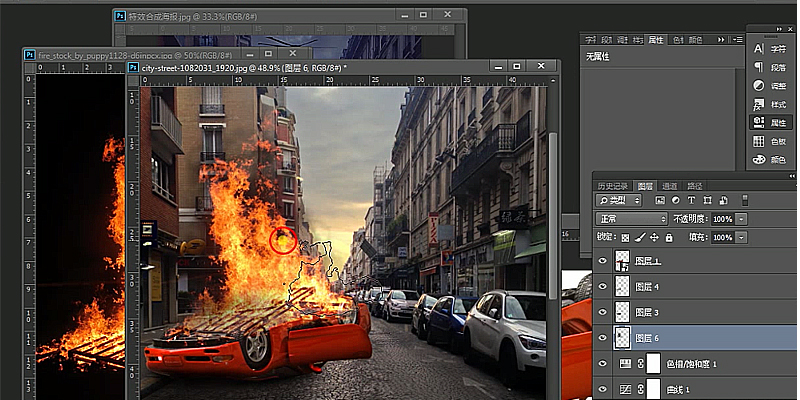Select the Layers (图层) tab
Image resolution: width=800 pixels, height=400 pixels.
645,186
